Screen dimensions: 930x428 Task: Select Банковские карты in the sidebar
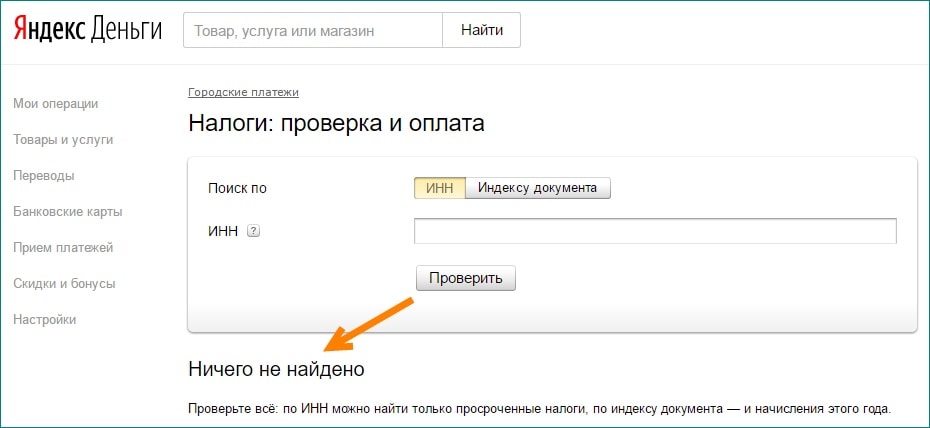coord(68,212)
